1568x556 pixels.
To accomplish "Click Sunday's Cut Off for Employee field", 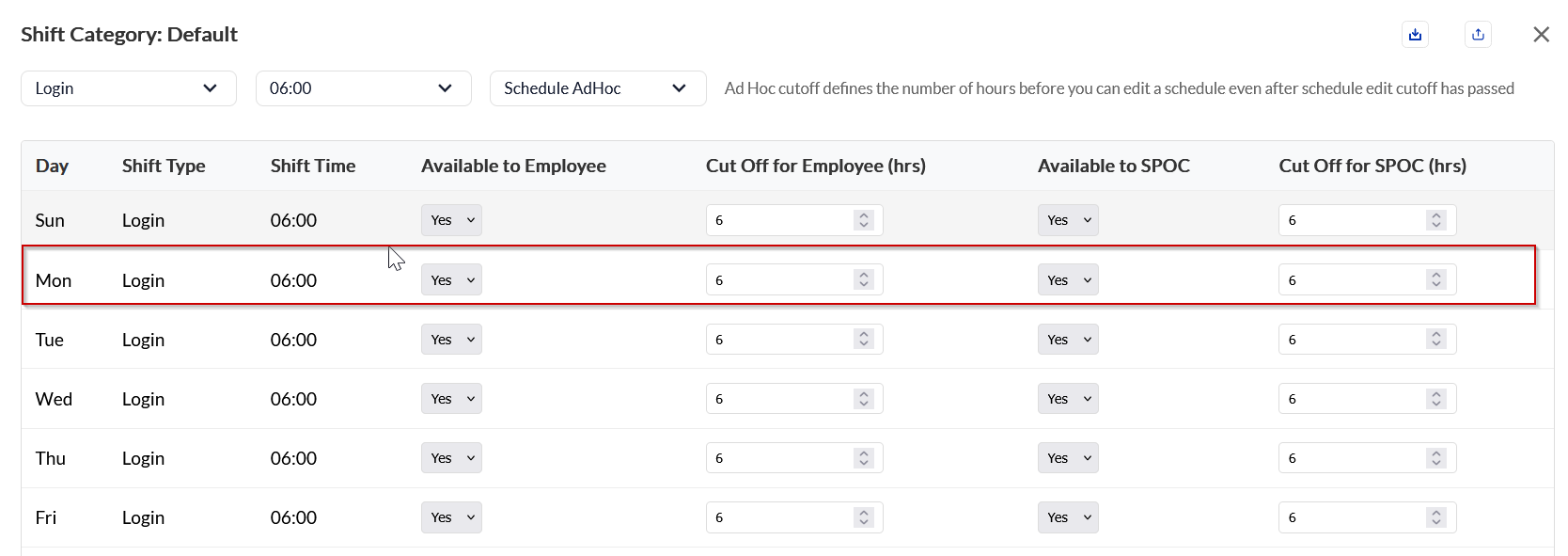I will 780,220.
